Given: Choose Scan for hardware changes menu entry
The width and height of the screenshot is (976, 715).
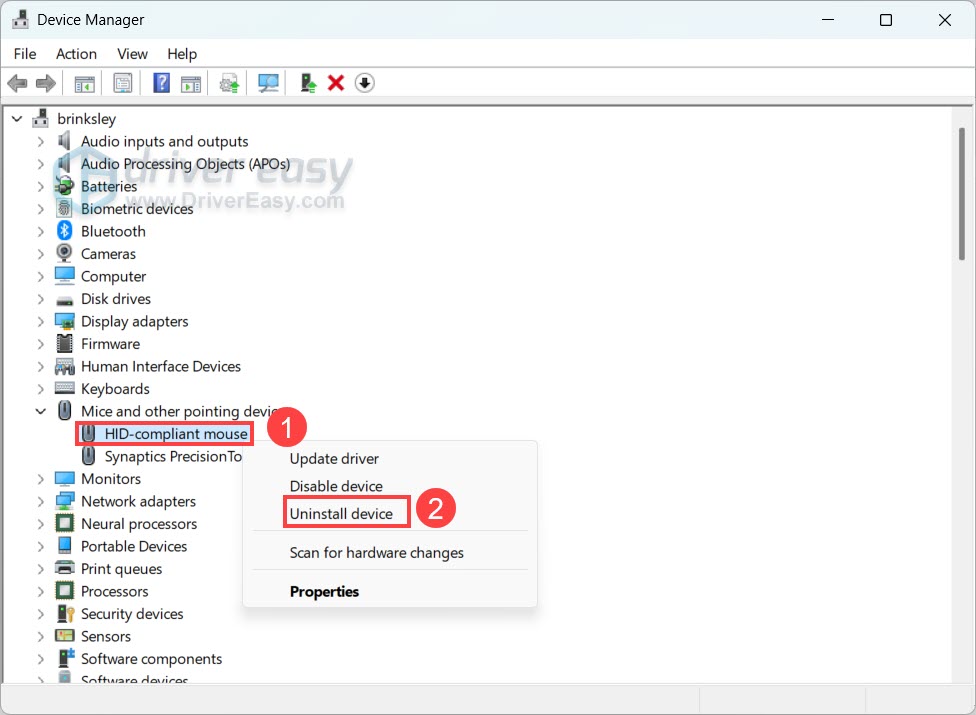Looking at the screenshot, I should [390, 553].
